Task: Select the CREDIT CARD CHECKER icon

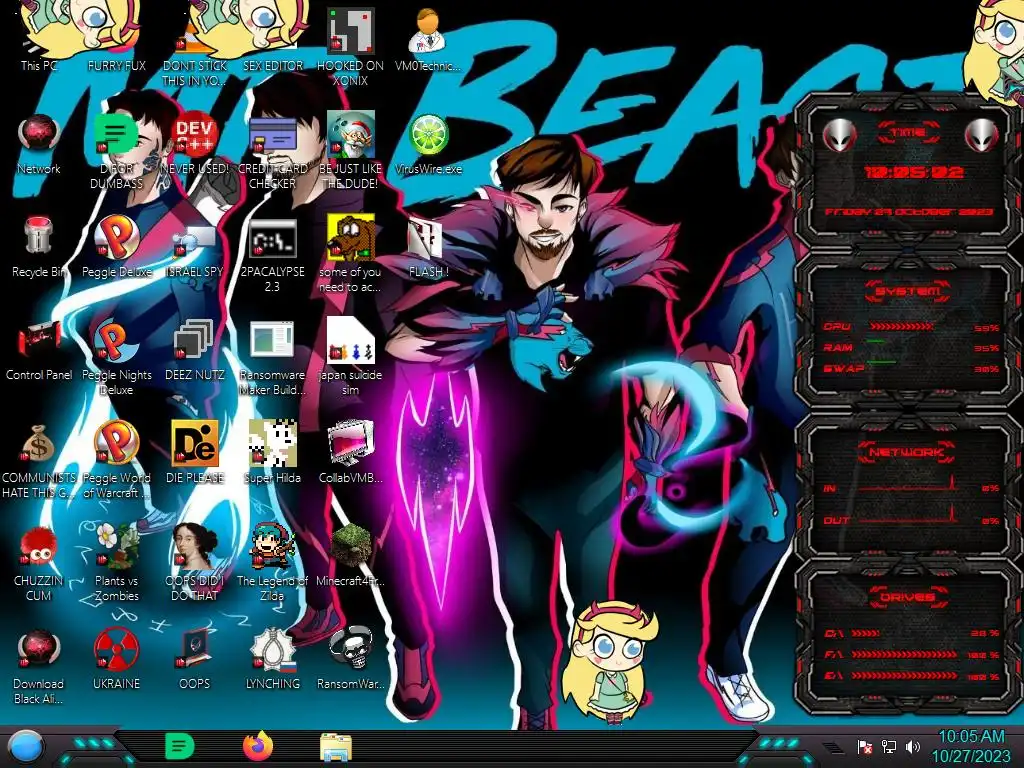Action: click(272, 150)
